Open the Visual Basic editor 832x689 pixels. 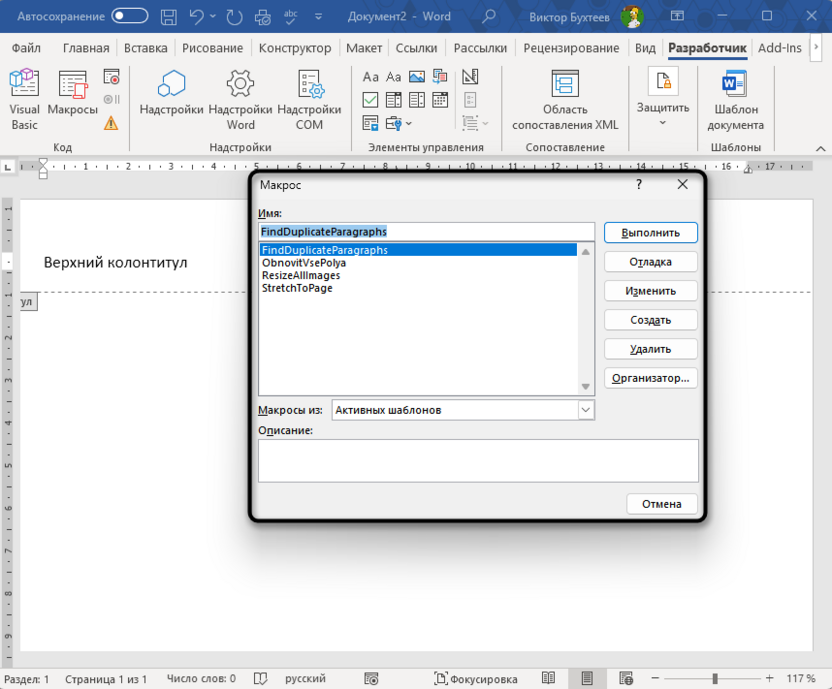pyautogui.click(x=24, y=95)
